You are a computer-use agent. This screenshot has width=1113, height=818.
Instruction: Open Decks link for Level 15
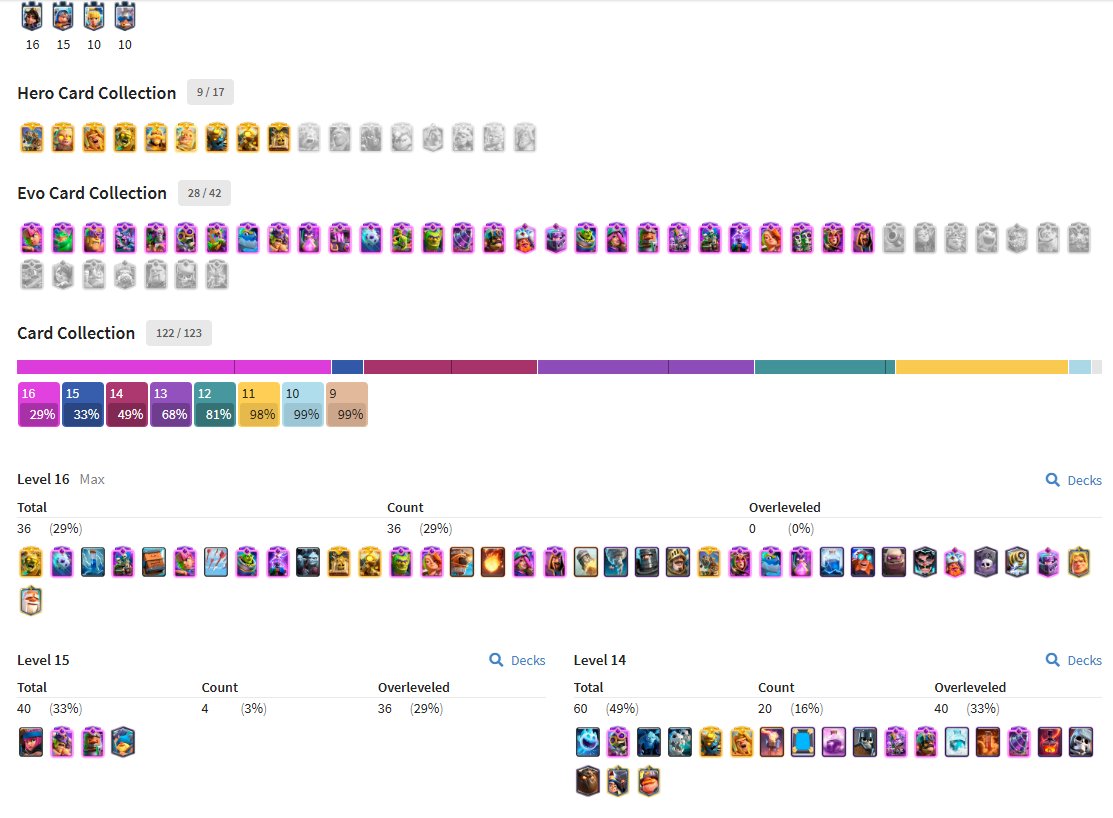[517, 660]
